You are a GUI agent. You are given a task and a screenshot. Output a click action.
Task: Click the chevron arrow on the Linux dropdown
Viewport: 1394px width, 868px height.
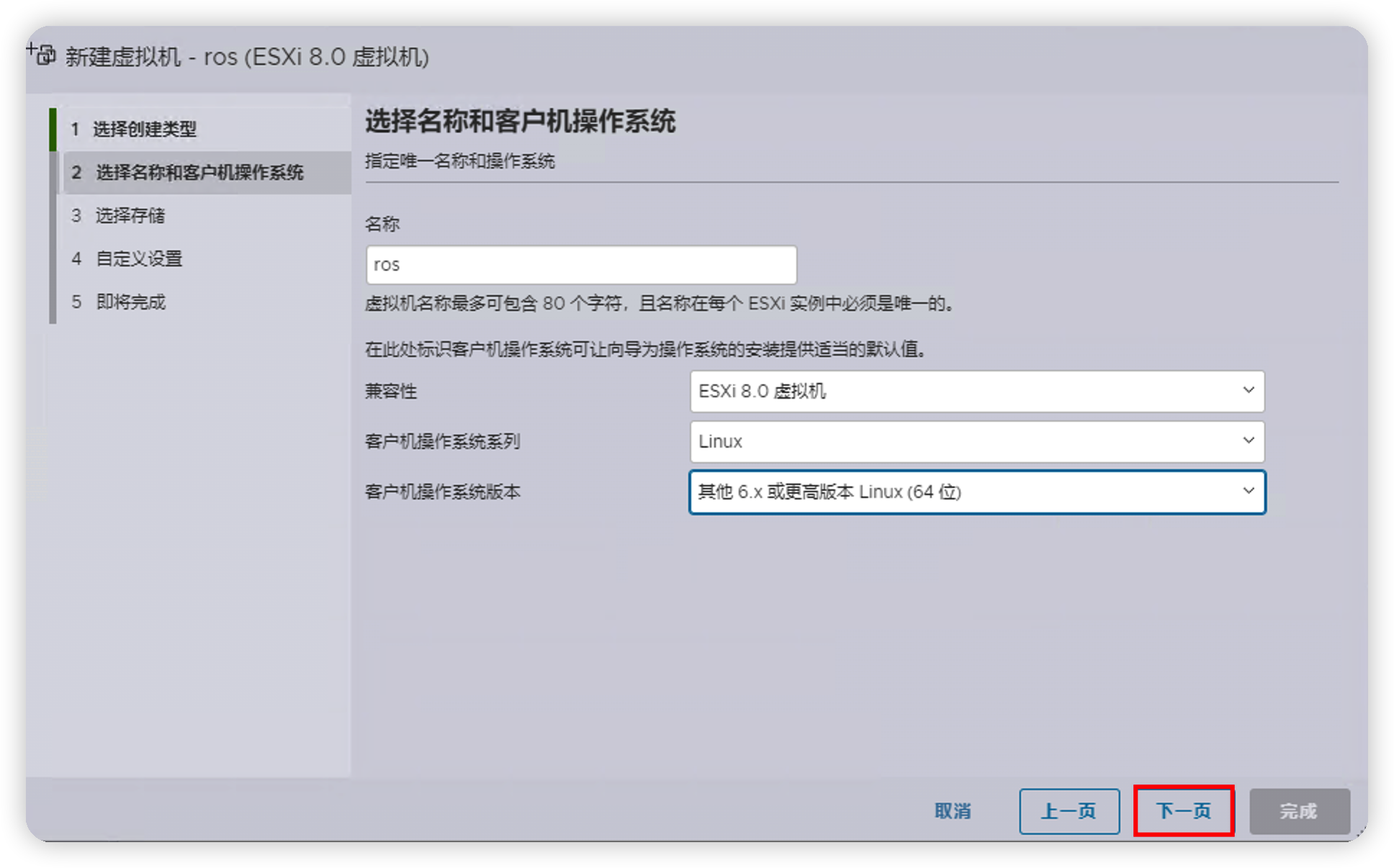(x=1249, y=440)
